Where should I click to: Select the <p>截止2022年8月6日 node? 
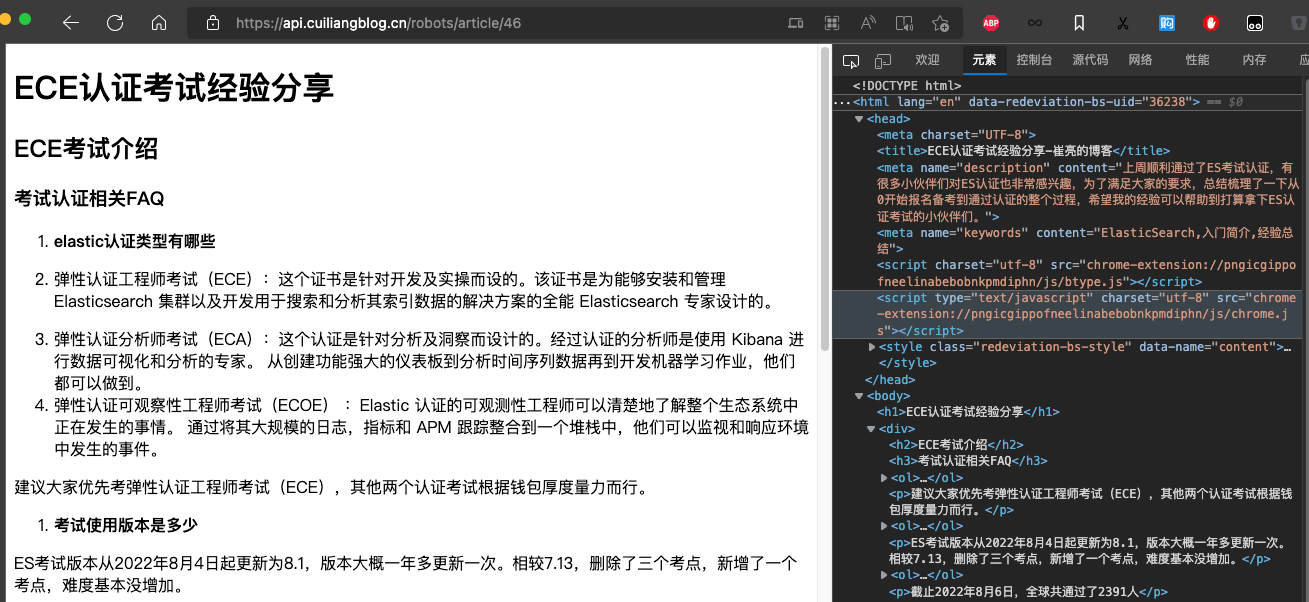[1028, 592]
